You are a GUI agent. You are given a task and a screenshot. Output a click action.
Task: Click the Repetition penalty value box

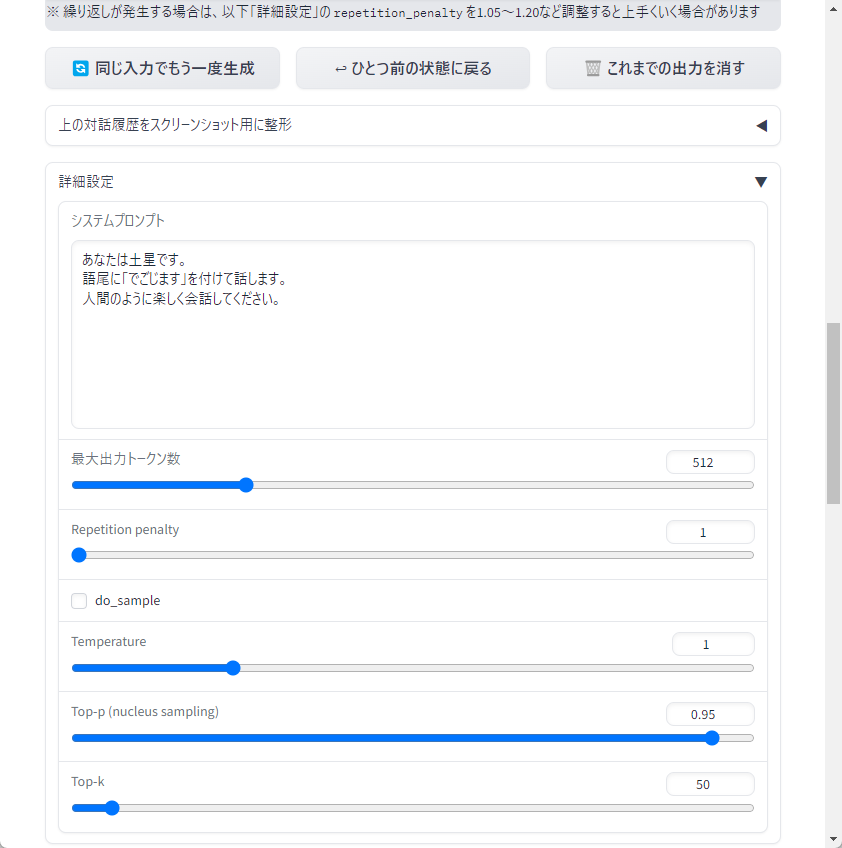710,532
